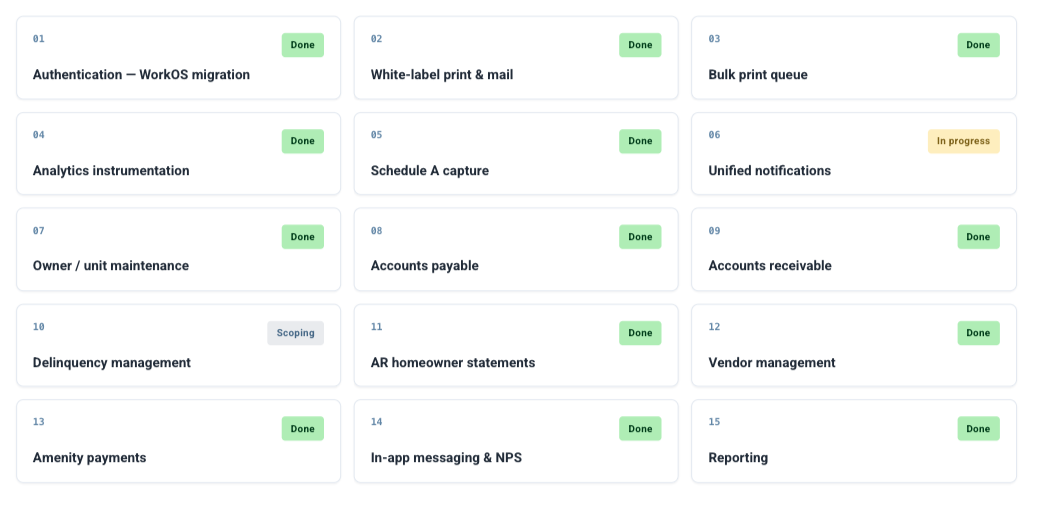Screen dimensions: 1037x505
Task: Click number 10 on Delinquency management card
Action: point(38,327)
